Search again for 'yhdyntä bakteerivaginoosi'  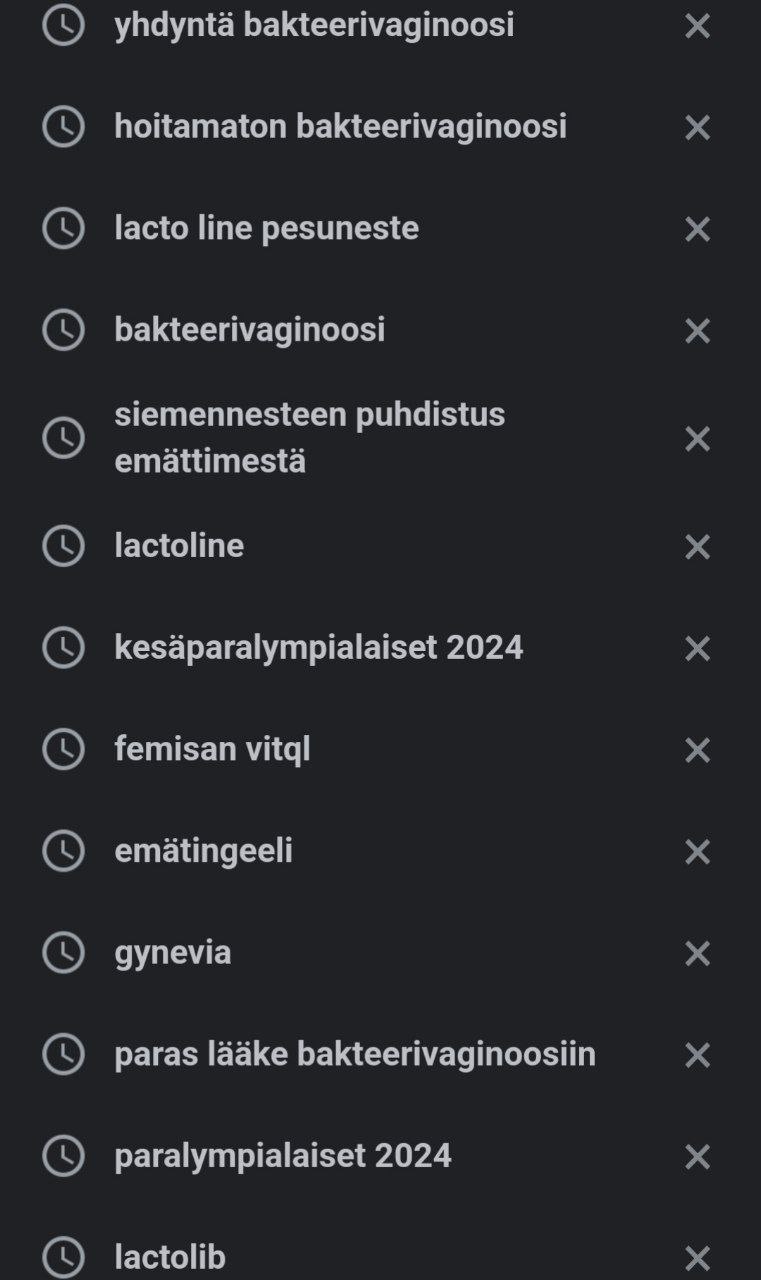314,26
